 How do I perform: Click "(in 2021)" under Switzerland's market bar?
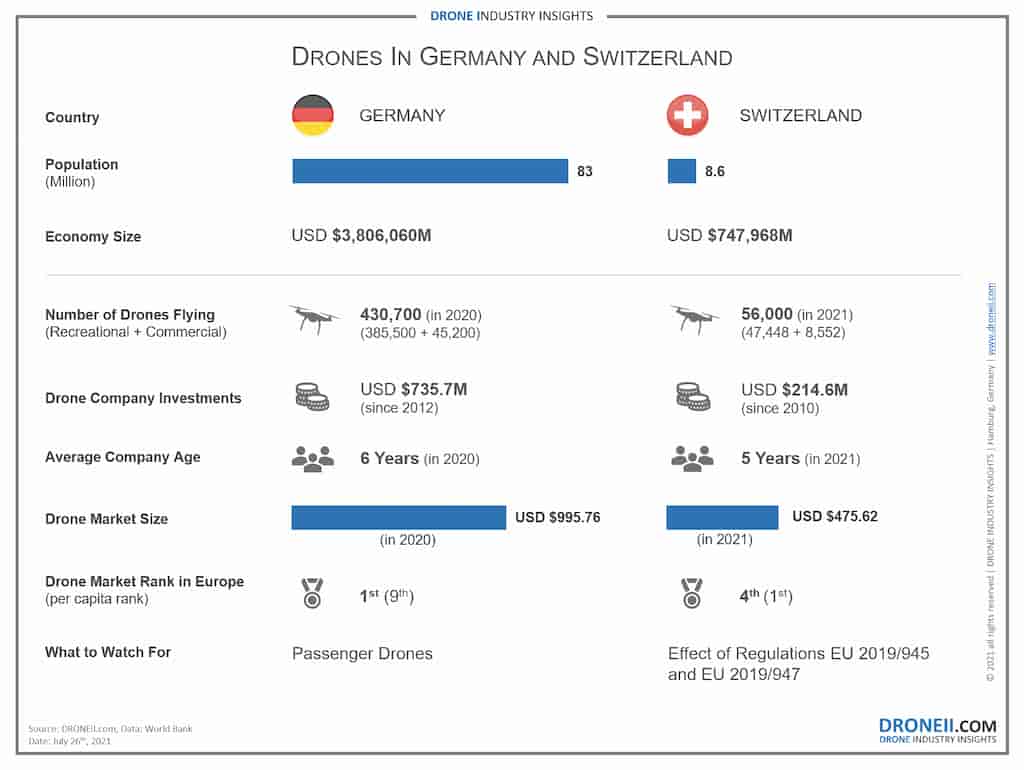coord(724,539)
